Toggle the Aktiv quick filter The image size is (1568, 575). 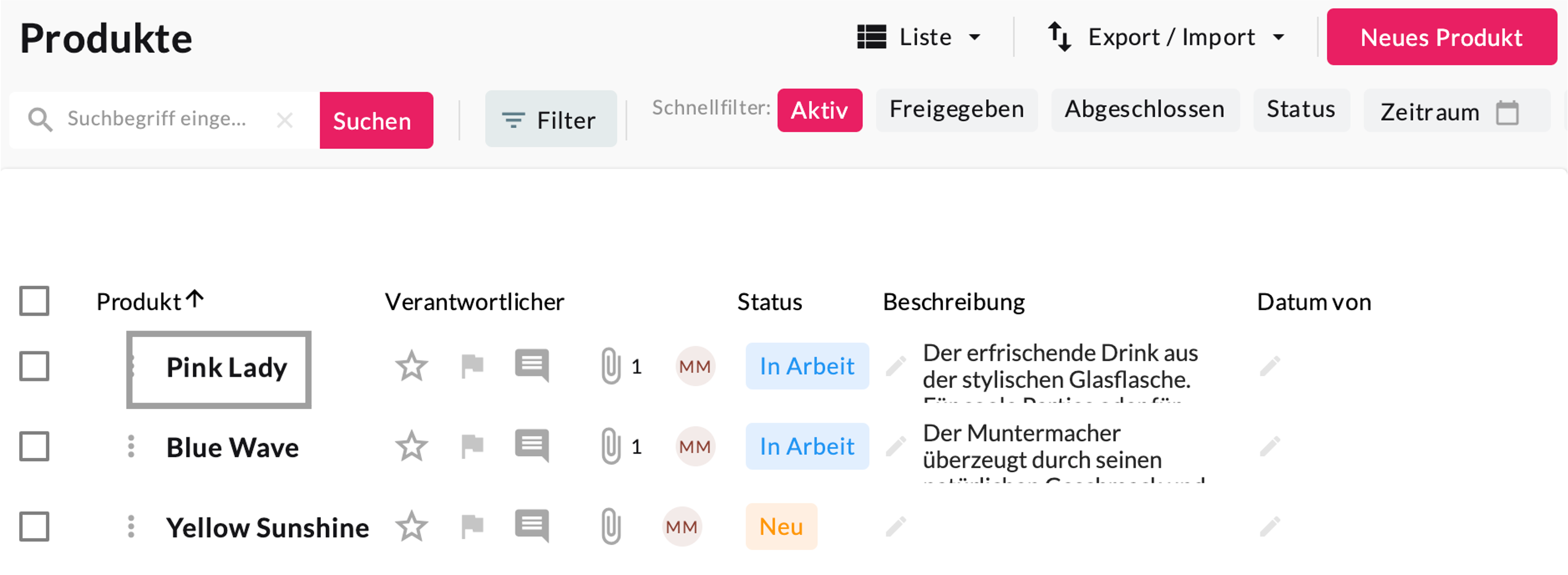819,110
